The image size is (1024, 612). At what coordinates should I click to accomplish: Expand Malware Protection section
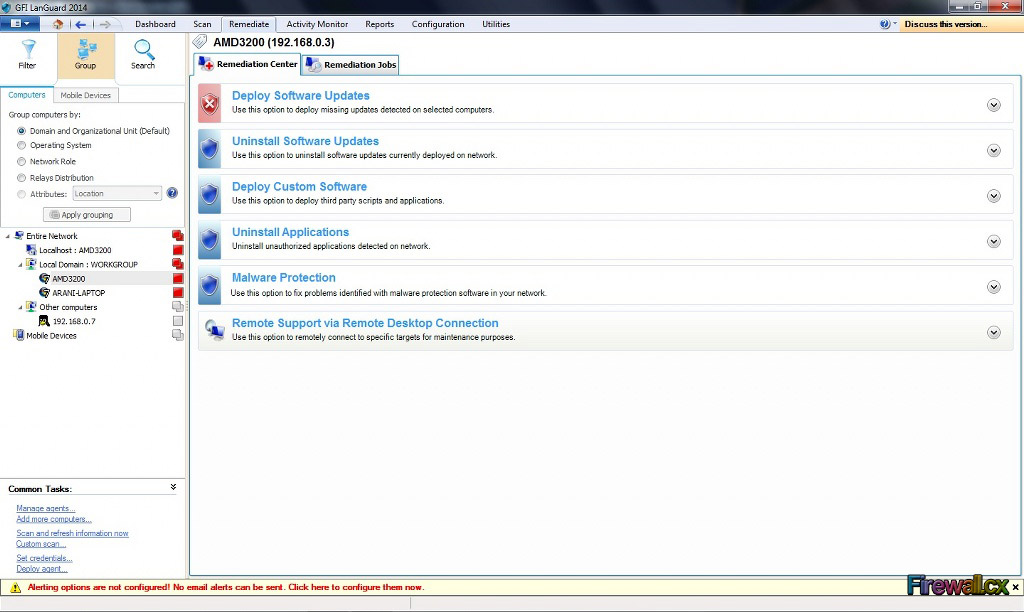[x=994, y=287]
